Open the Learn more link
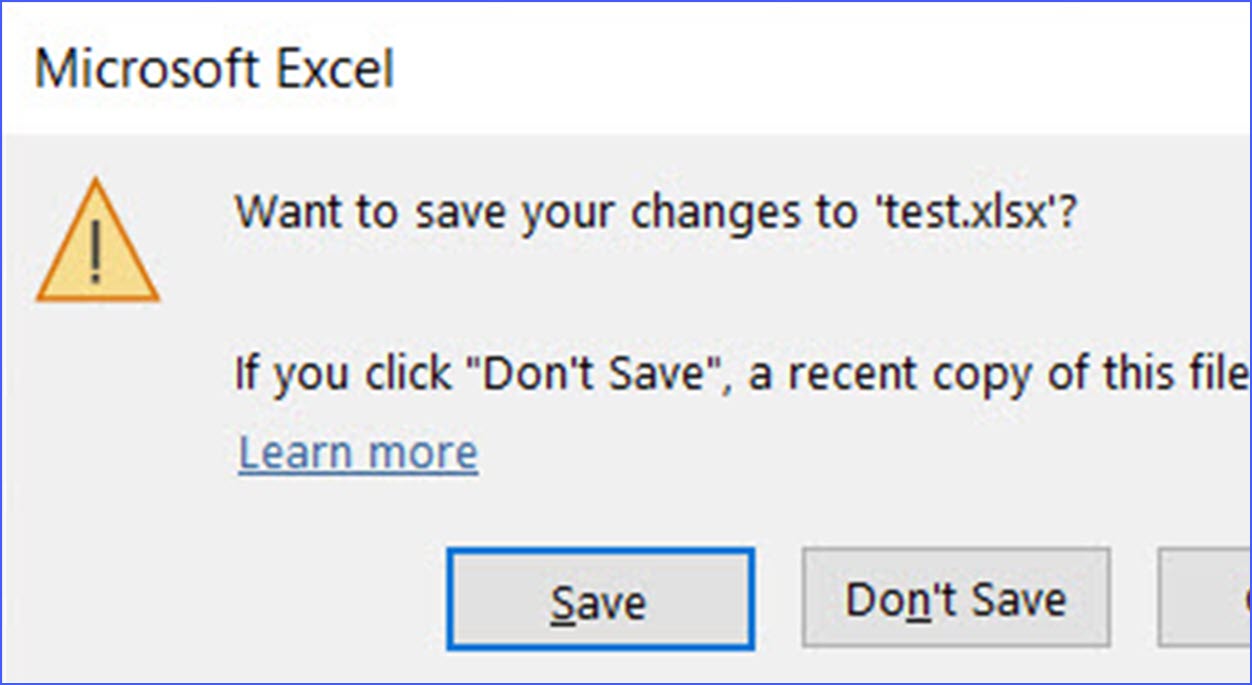 click(358, 453)
